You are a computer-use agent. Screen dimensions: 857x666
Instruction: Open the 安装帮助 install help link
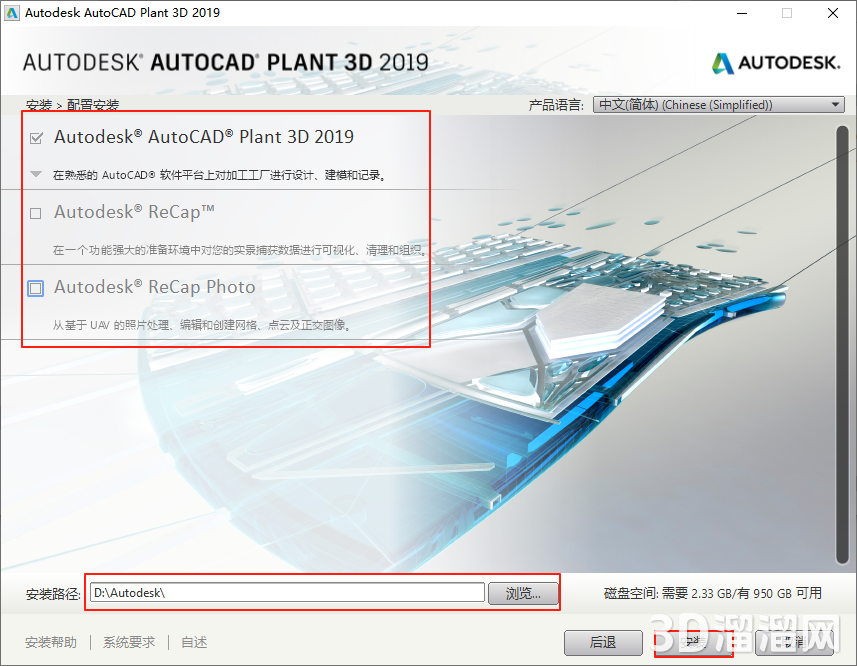[51, 642]
